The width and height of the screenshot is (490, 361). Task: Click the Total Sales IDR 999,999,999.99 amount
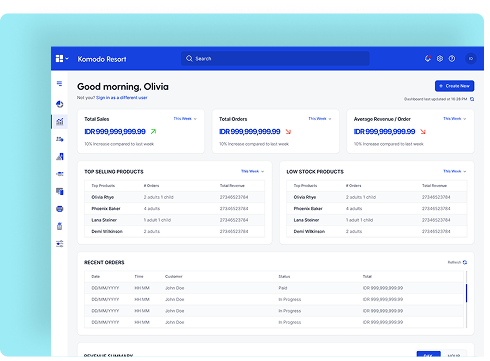(115, 132)
